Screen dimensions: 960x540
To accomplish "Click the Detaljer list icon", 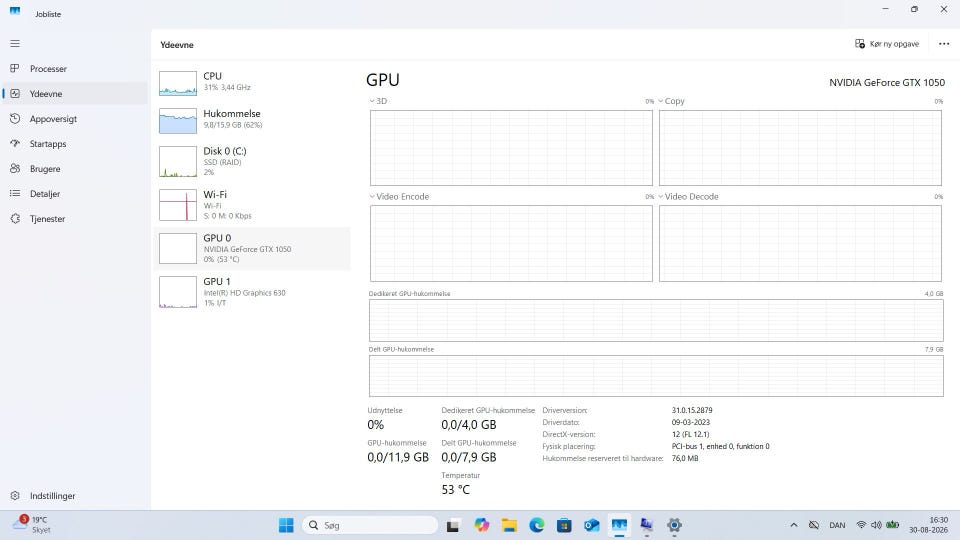I will pyautogui.click(x=15, y=193).
